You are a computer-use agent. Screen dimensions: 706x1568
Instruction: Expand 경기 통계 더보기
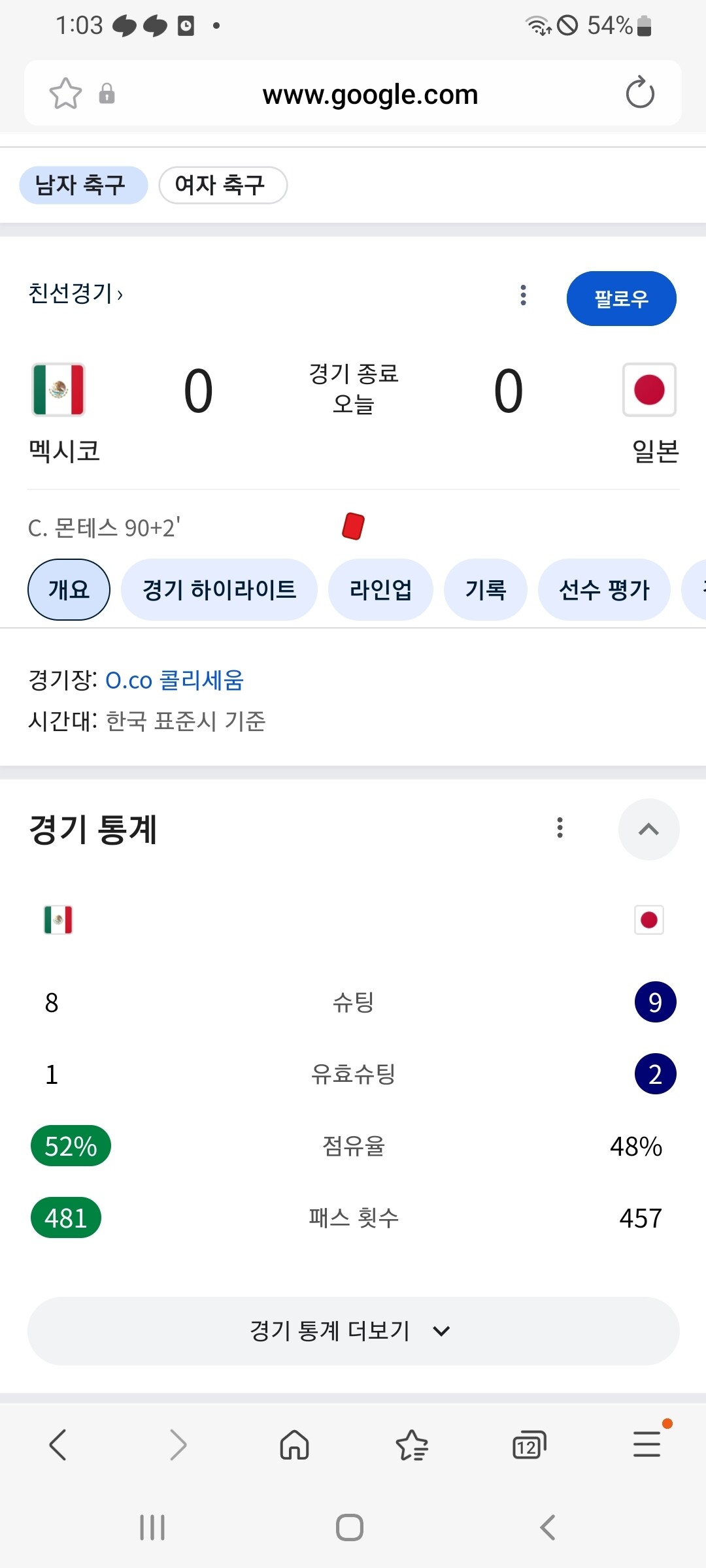point(353,1331)
